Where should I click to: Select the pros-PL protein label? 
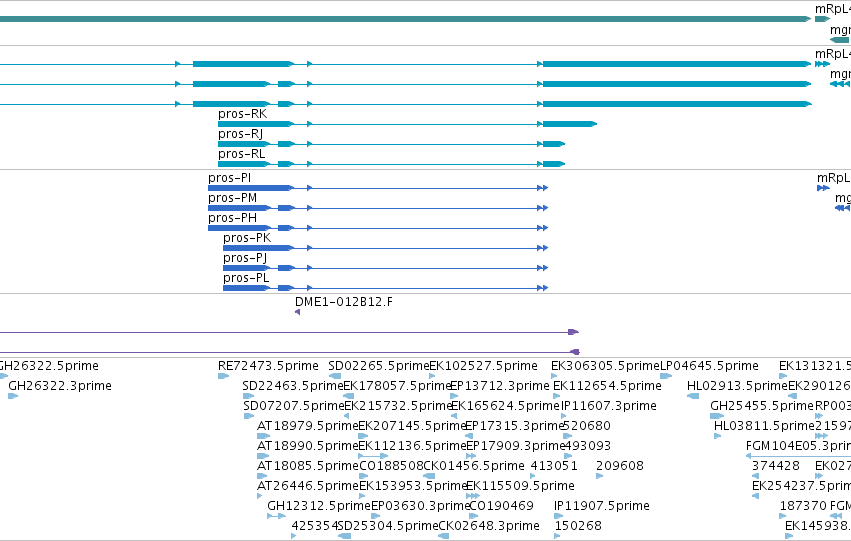tap(246, 278)
